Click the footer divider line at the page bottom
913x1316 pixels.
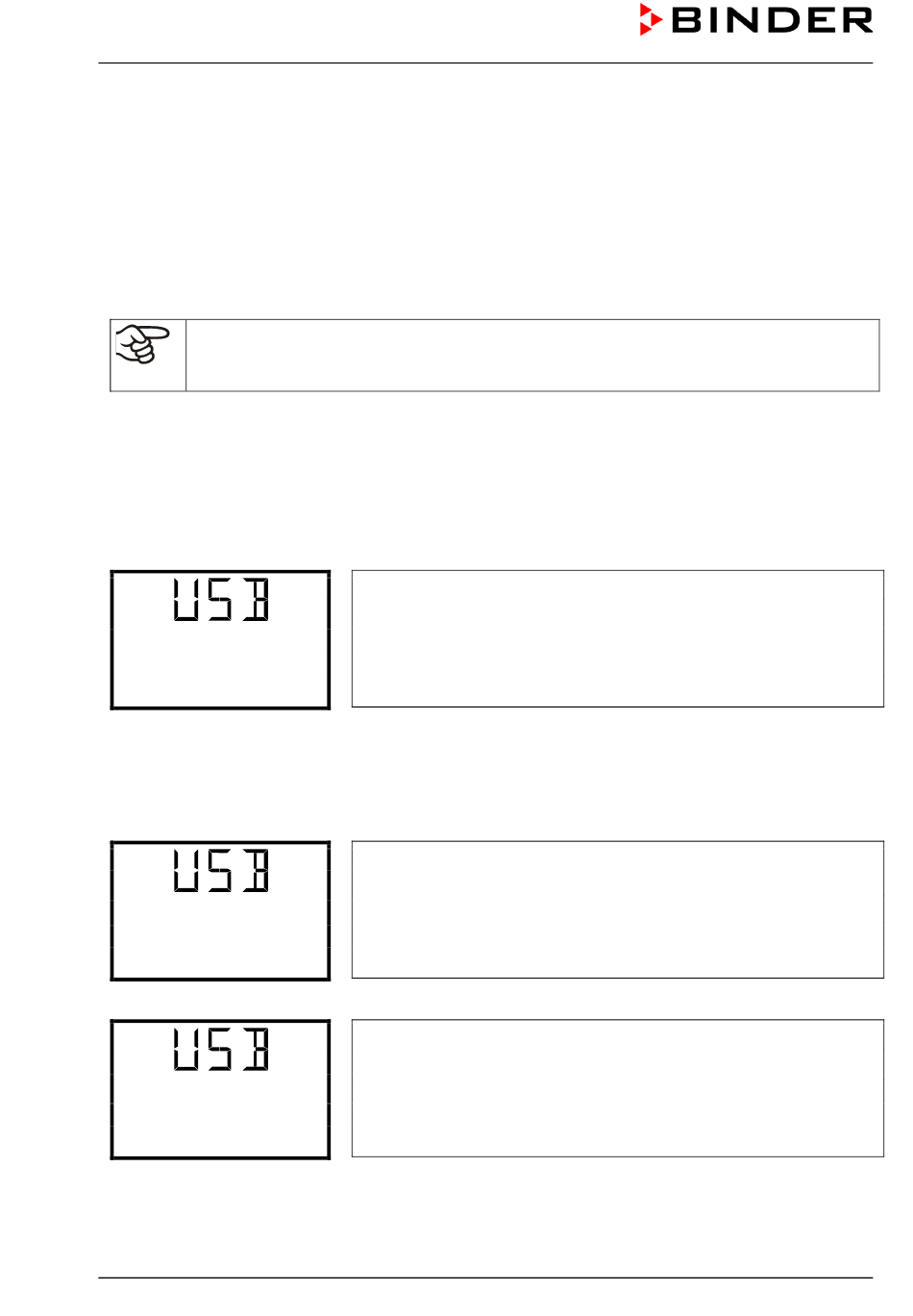[485, 1278]
